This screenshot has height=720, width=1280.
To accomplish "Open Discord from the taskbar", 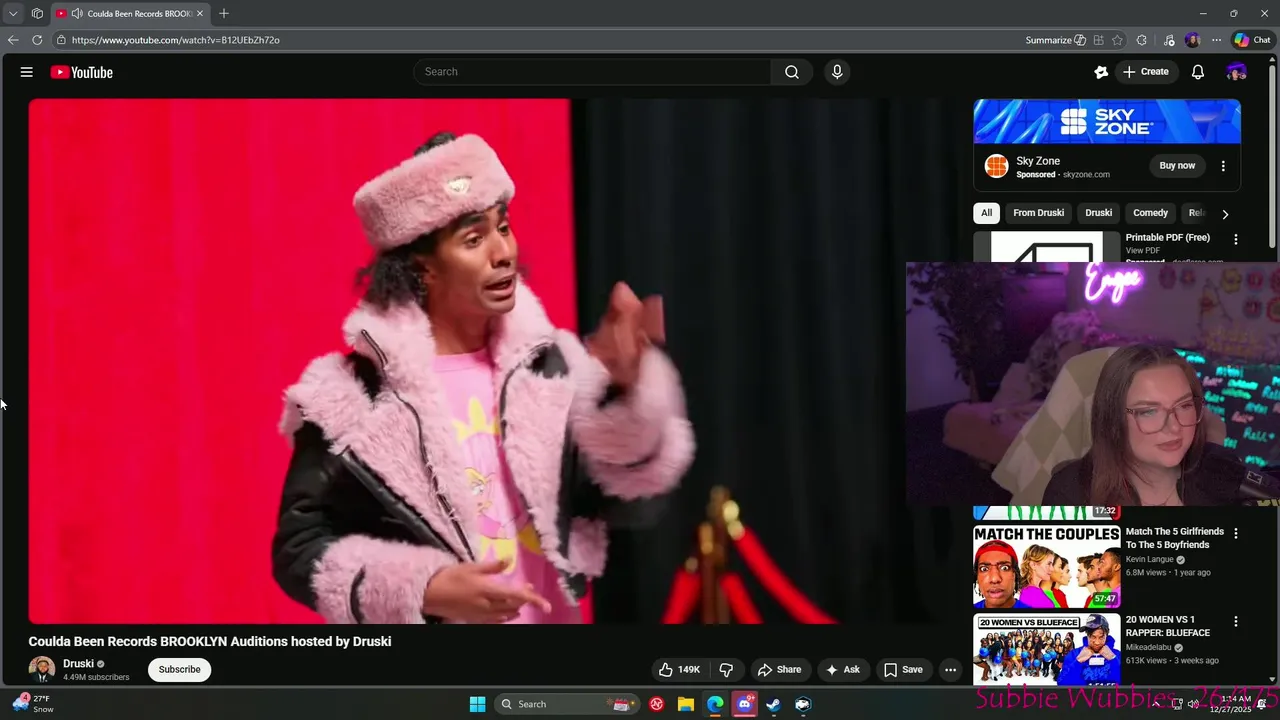I will click(744, 704).
